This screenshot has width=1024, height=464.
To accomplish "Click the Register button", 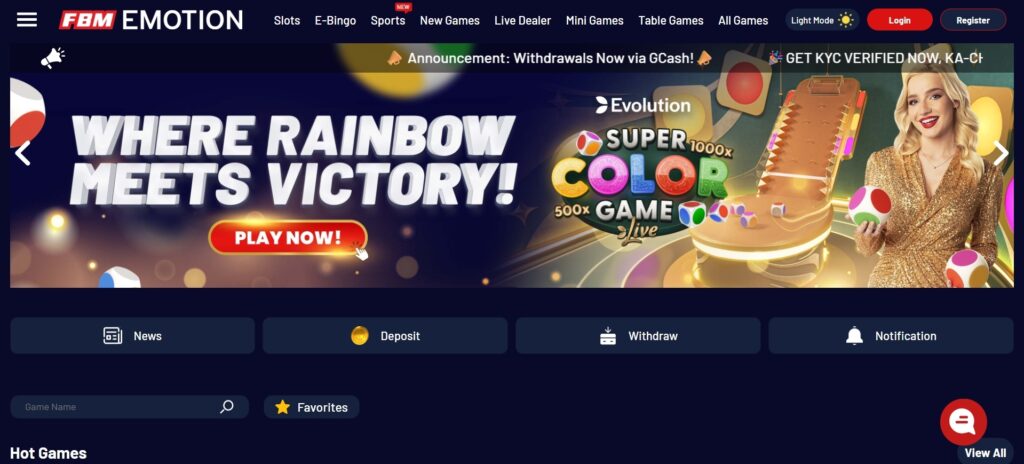I will 972,20.
